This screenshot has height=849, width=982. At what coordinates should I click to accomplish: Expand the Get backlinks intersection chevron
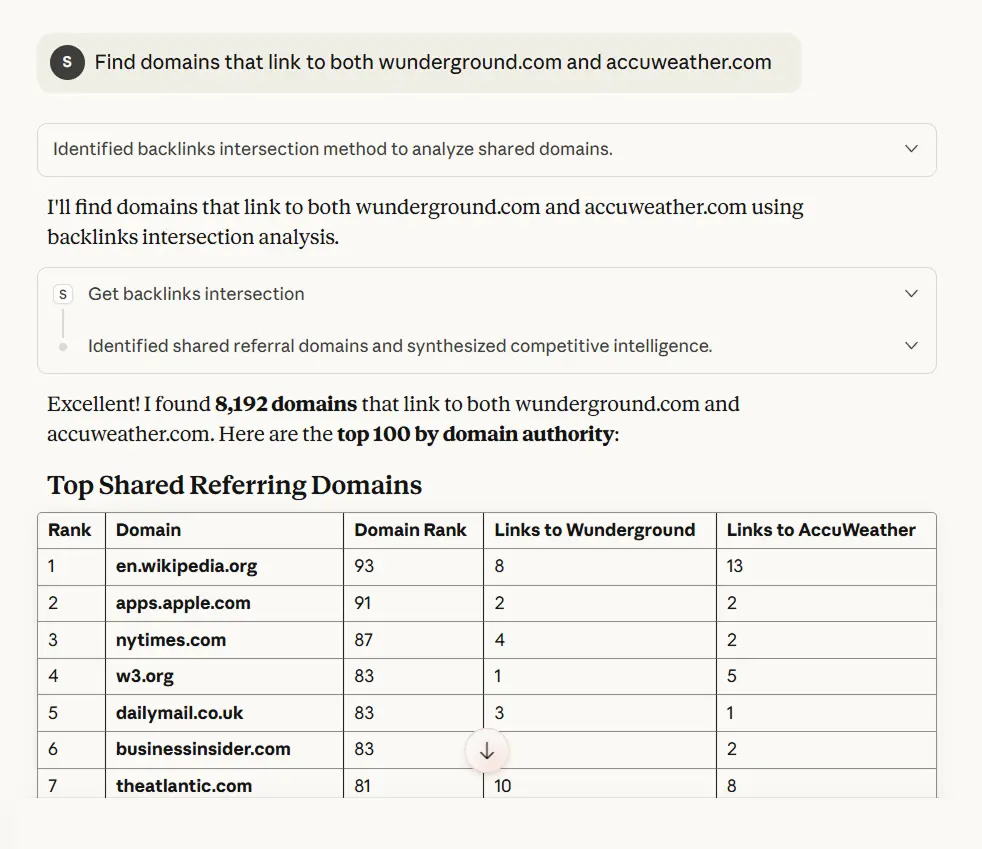910,294
